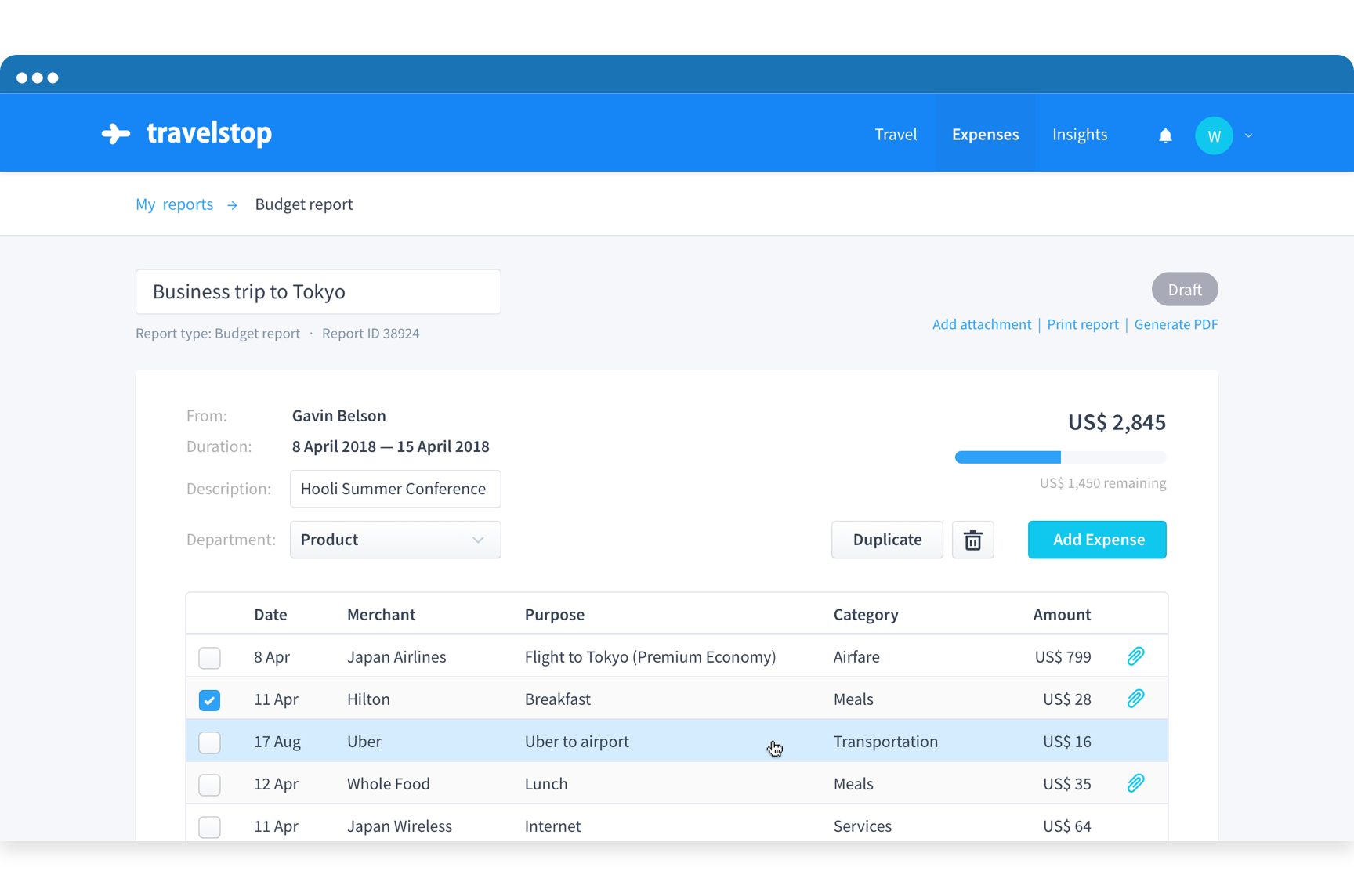Open attachment for Japan Airlines expense
1354x896 pixels.
[1135, 656]
